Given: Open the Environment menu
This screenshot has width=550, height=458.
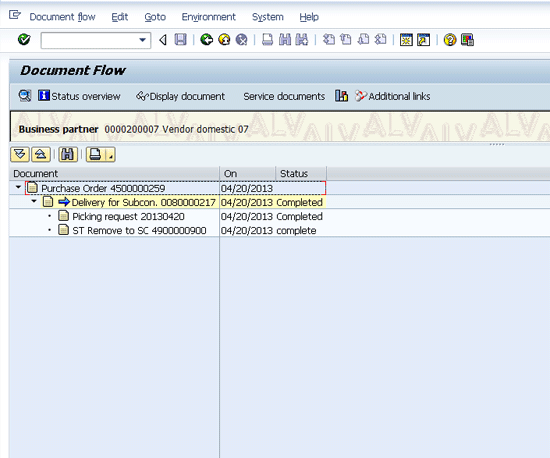Looking at the screenshot, I should pos(209,17).
